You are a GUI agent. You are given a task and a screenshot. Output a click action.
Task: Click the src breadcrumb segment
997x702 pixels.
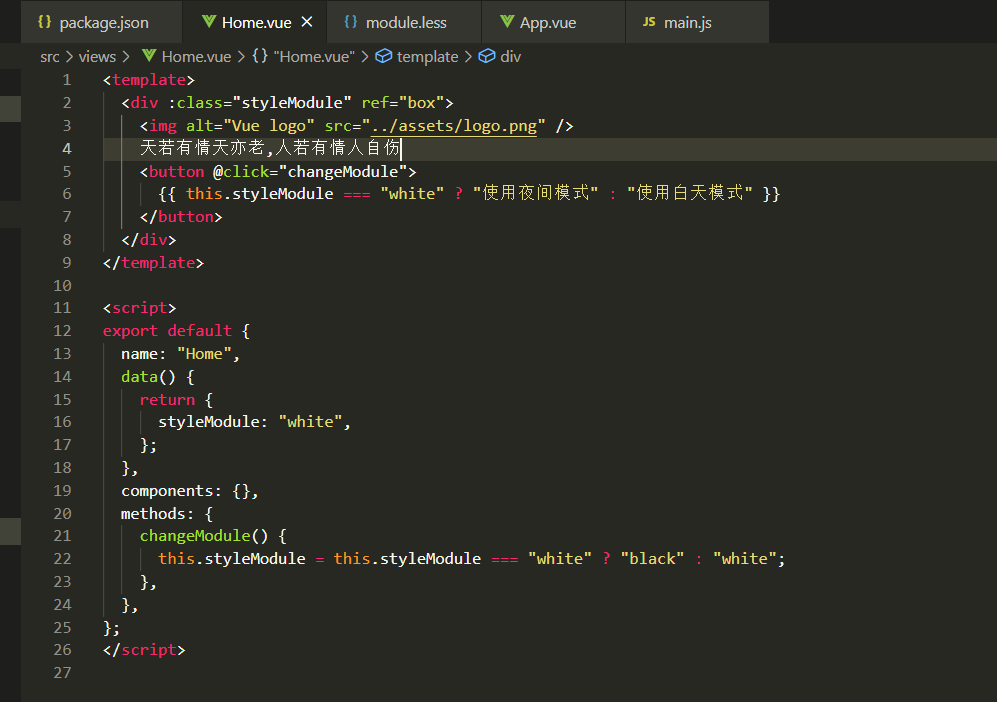pos(50,57)
